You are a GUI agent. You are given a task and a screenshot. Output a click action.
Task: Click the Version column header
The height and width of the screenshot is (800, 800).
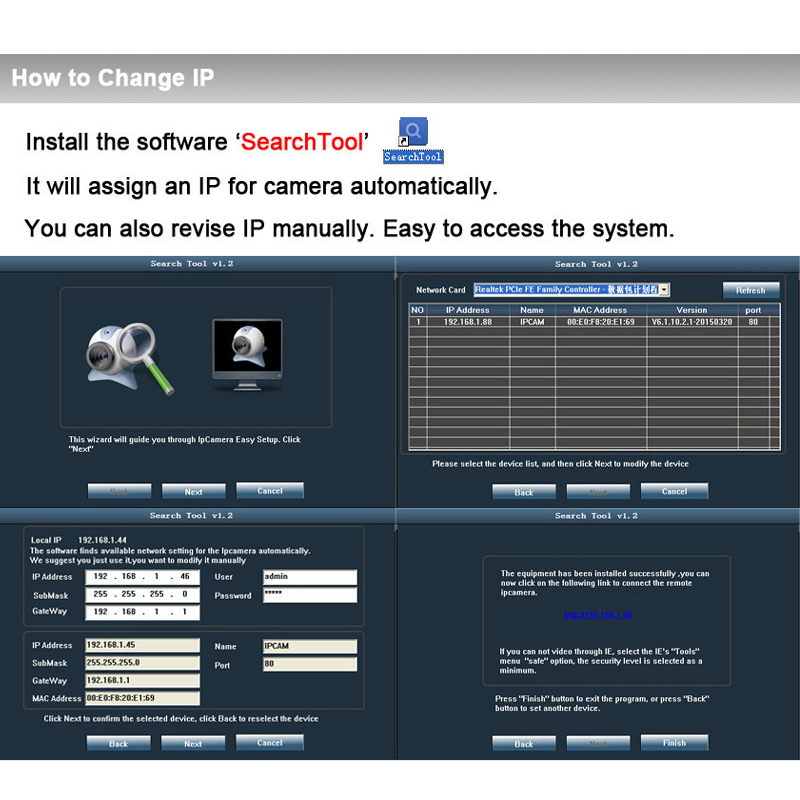coord(691,310)
